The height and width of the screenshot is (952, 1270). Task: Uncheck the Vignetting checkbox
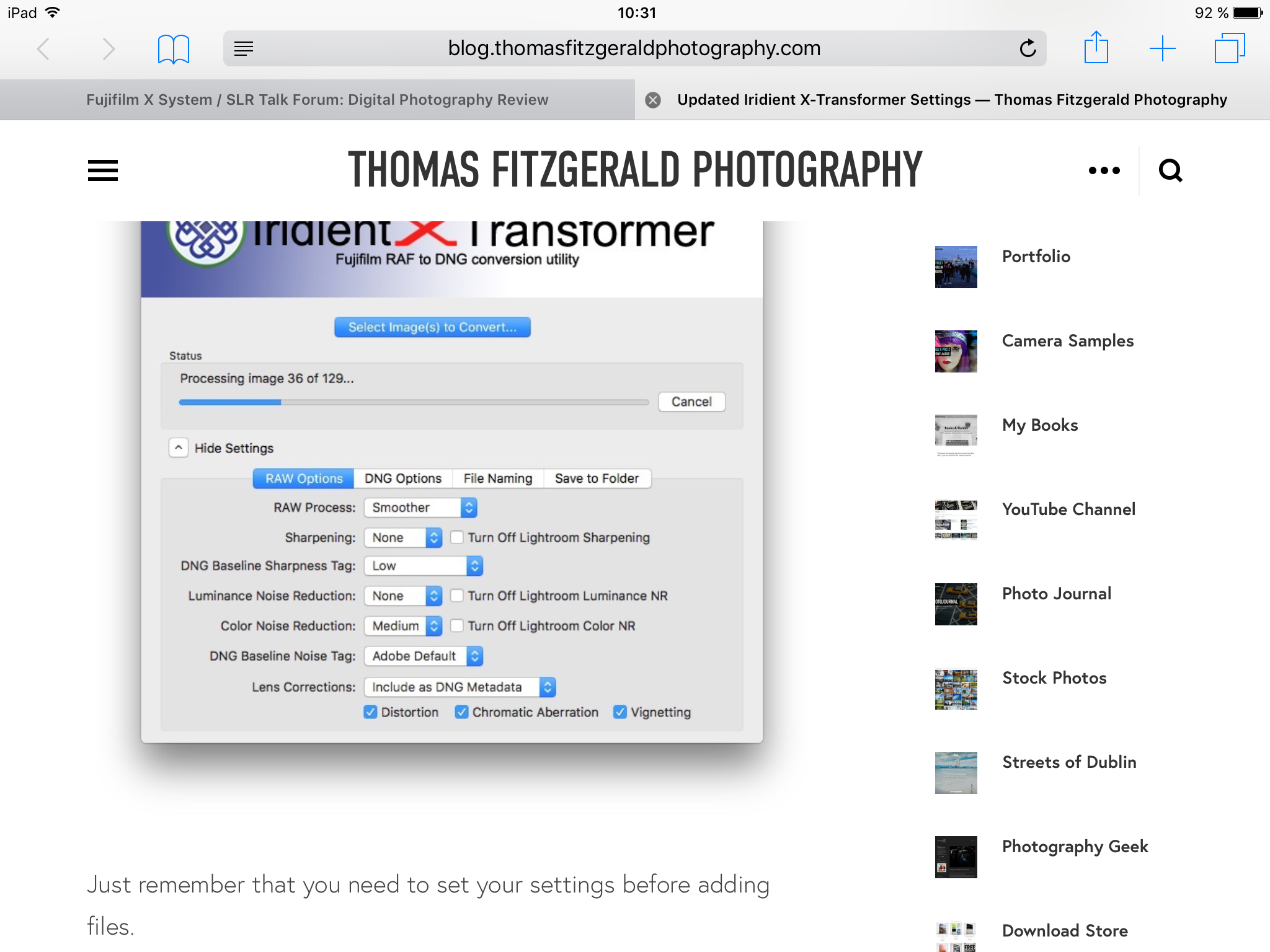[619, 712]
